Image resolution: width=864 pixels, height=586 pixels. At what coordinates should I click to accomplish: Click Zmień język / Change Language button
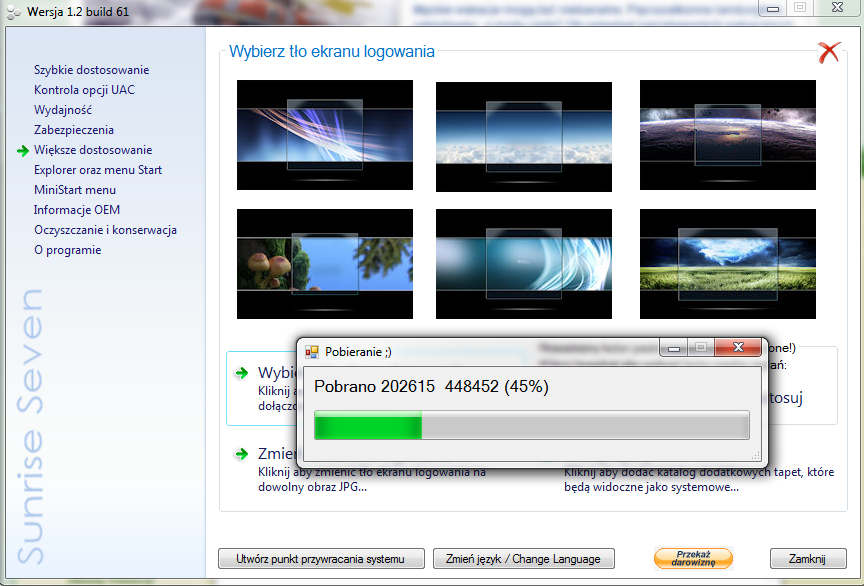(x=523, y=558)
